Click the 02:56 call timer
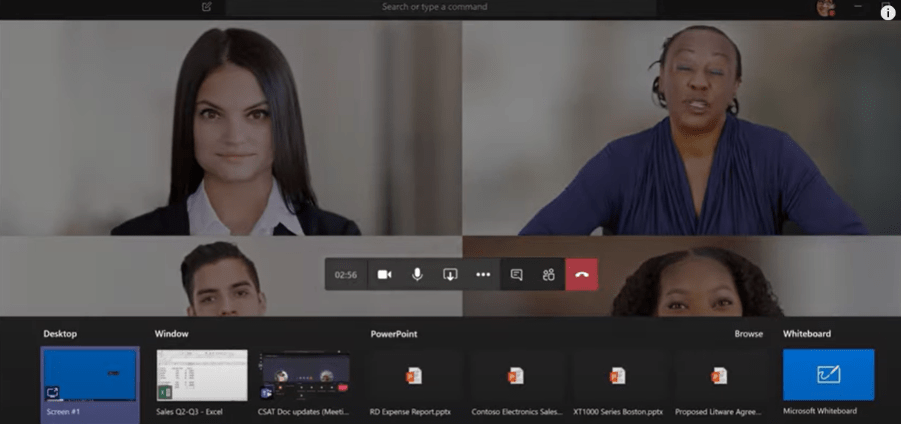 coord(346,275)
